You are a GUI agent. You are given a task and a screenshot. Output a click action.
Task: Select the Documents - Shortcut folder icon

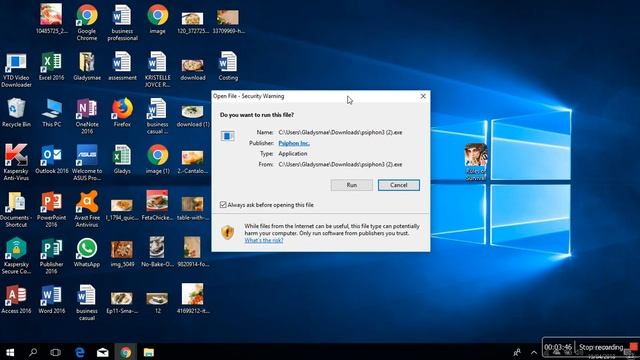point(16,209)
